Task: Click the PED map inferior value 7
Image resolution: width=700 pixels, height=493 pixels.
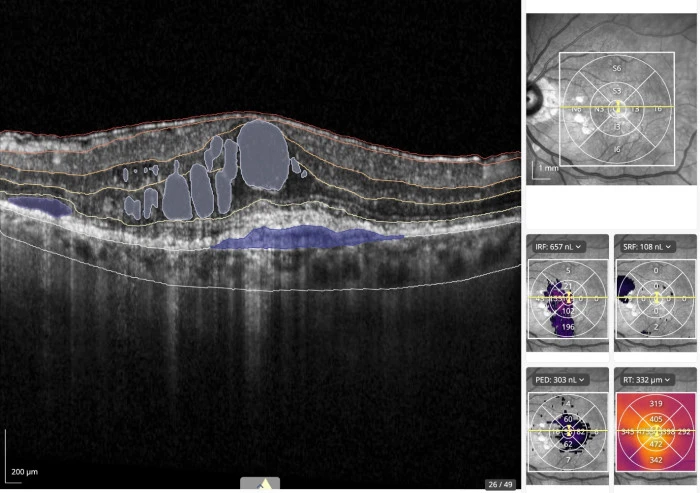Action: tap(568, 460)
